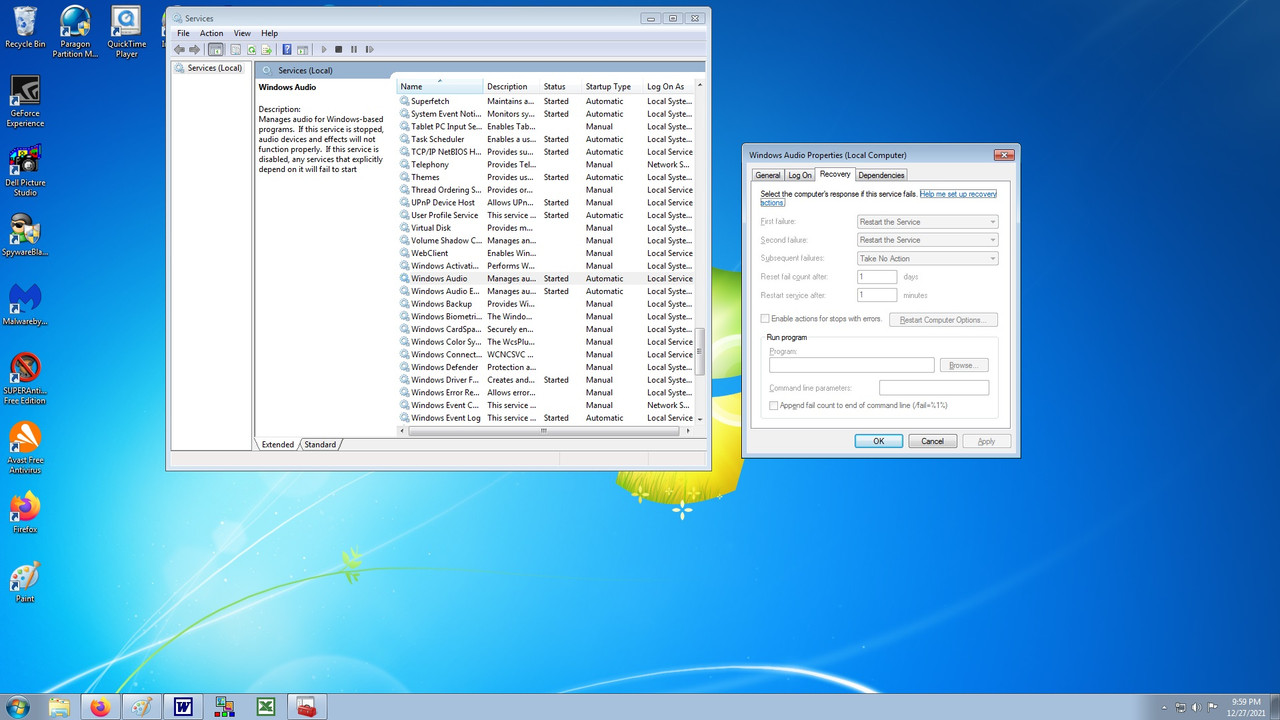1280x720 pixels.
Task: Open the Second failure dropdown
Action: pos(928,240)
